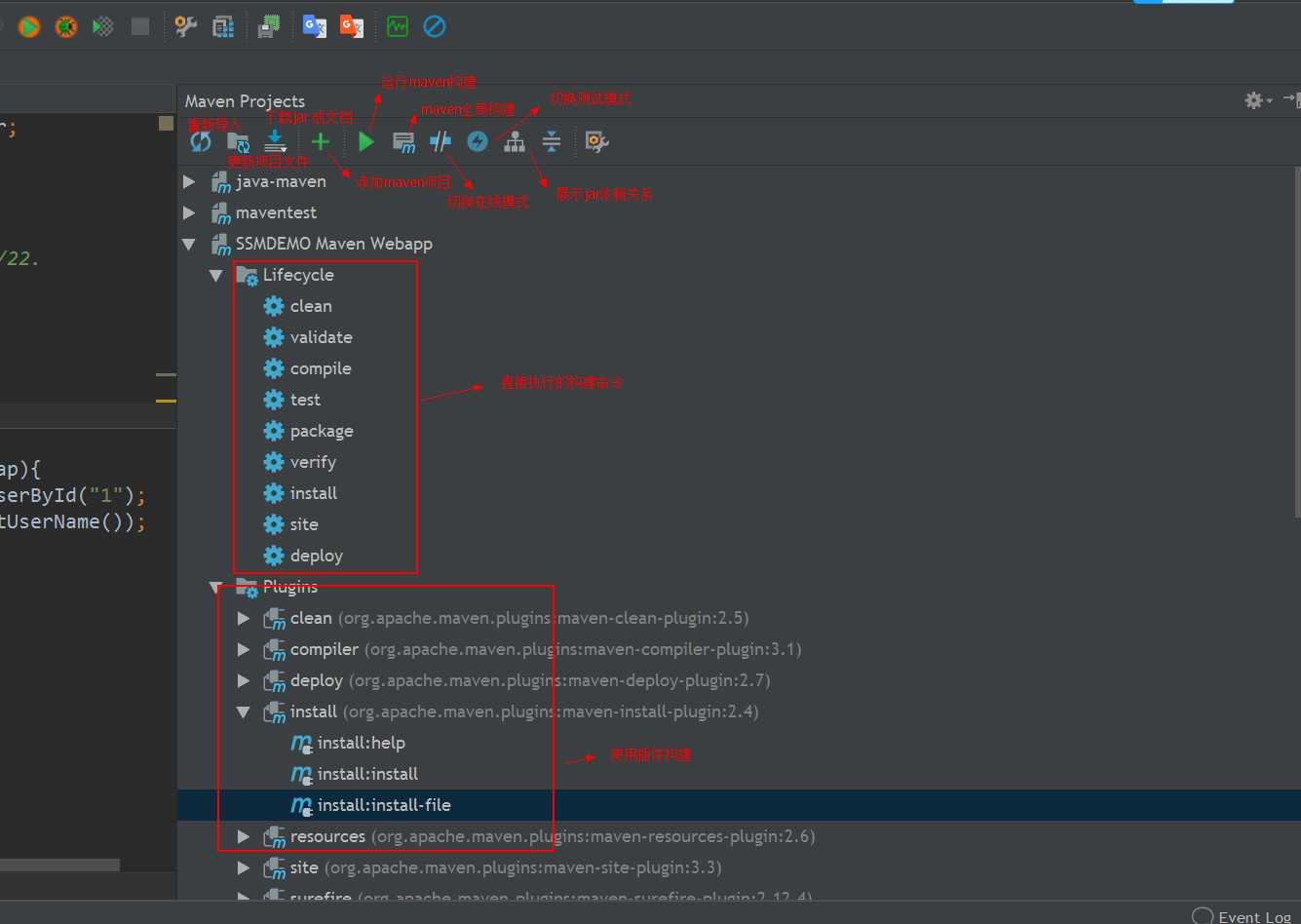Open the Event Log in status bar
Screen dimensions: 1301x924
[x=1243, y=916]
